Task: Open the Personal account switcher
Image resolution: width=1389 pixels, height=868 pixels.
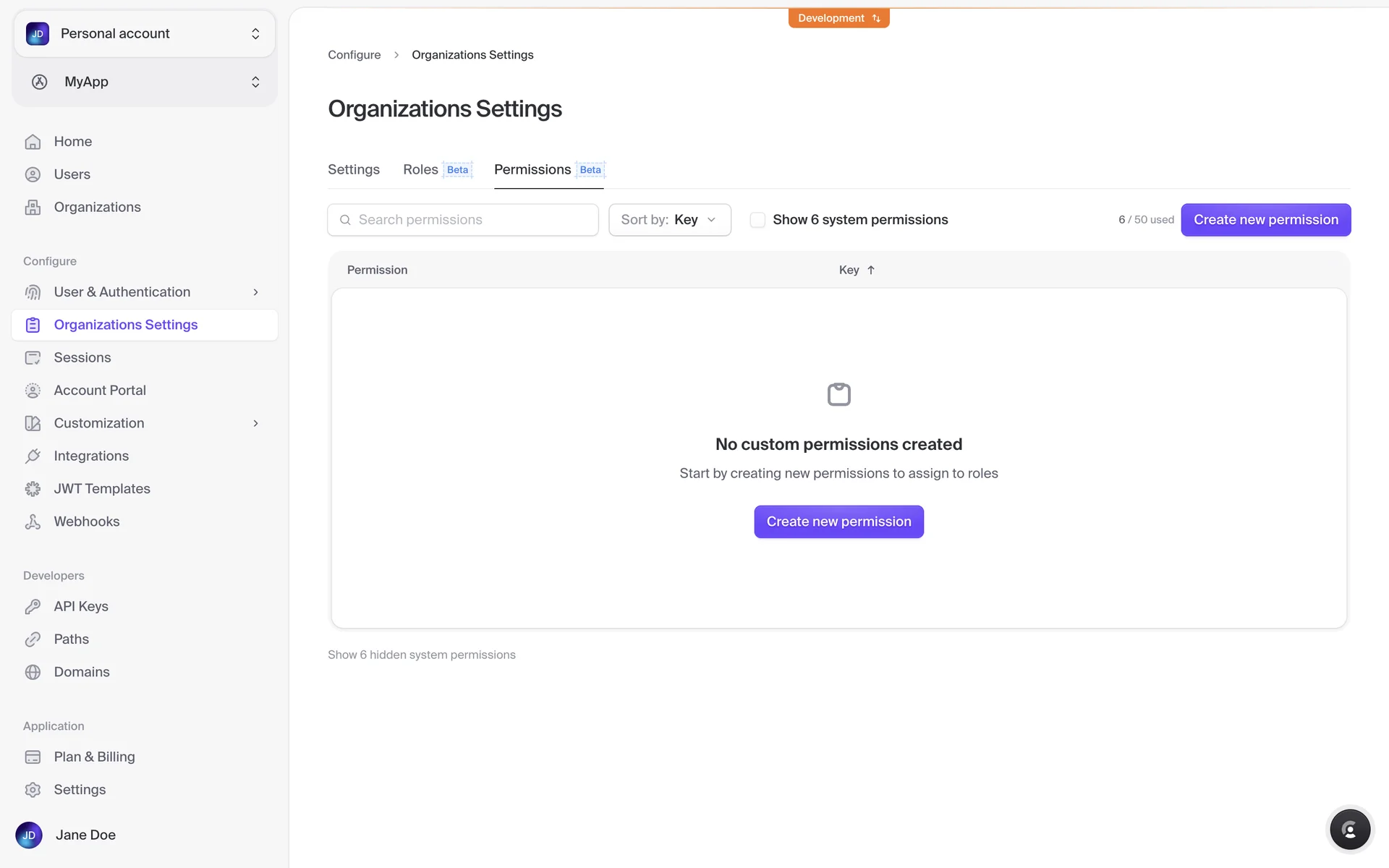Action: pos(145,34)
